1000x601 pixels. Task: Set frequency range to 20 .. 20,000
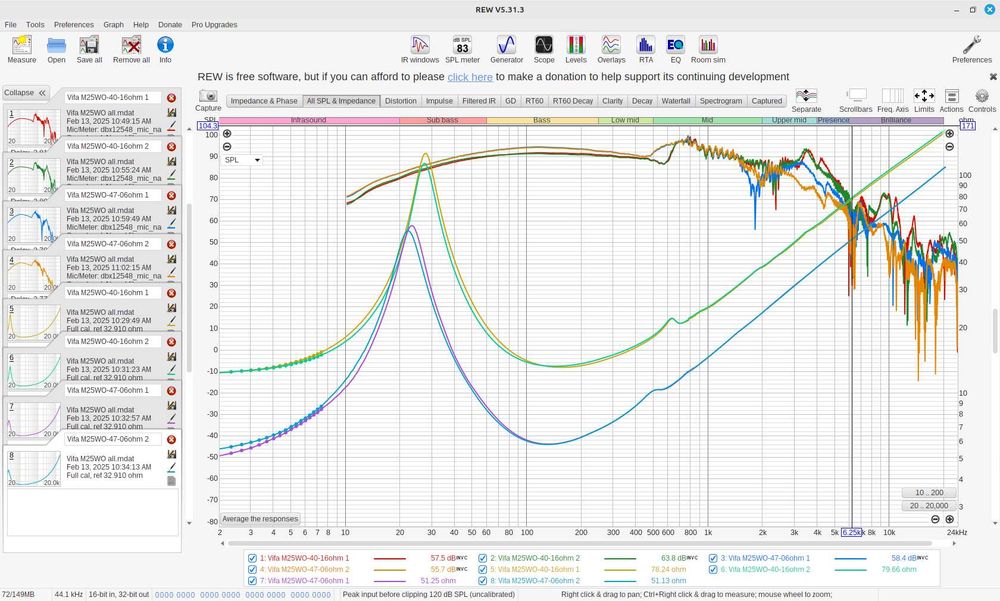pyautogui.click(x=929, y=506)
